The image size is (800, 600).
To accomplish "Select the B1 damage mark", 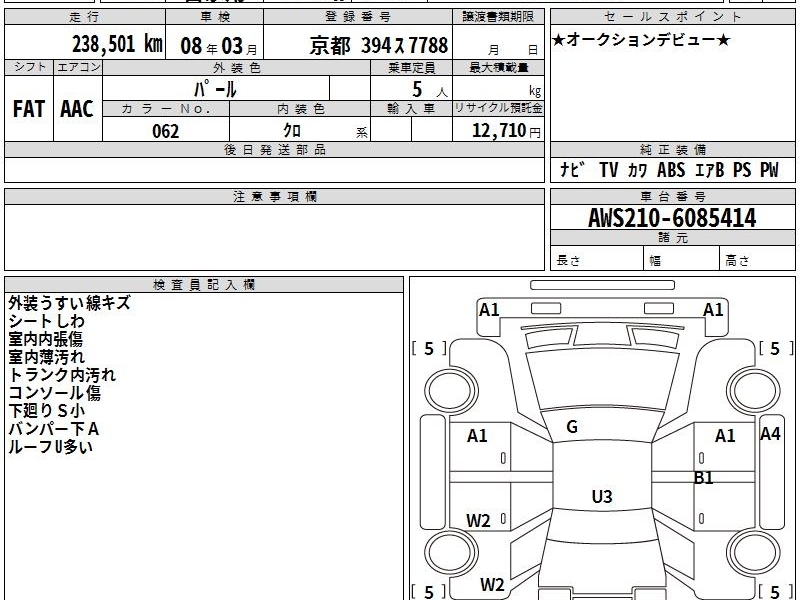I will tap(704, 478).
